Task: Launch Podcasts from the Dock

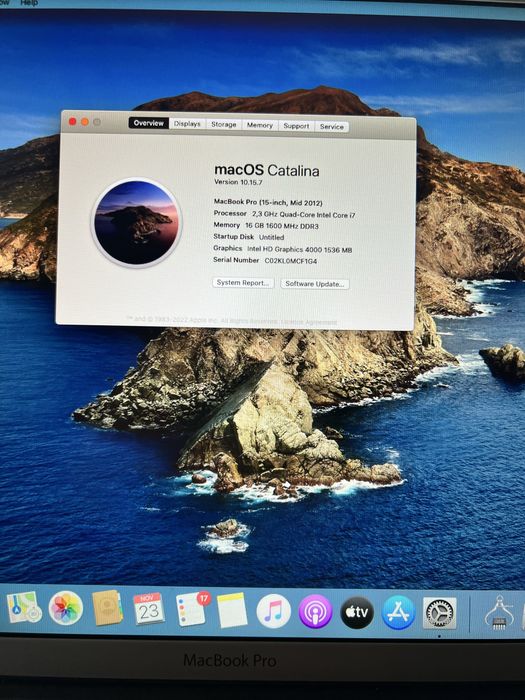Action: [315, 612]
